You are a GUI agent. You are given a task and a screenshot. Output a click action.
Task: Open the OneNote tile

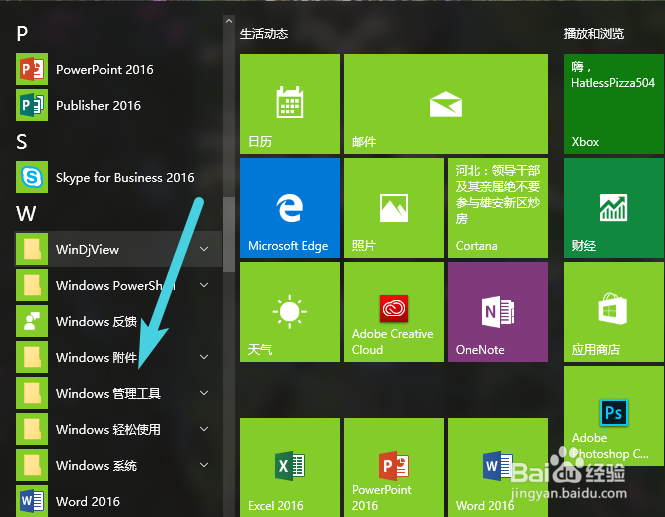point(498,312)
